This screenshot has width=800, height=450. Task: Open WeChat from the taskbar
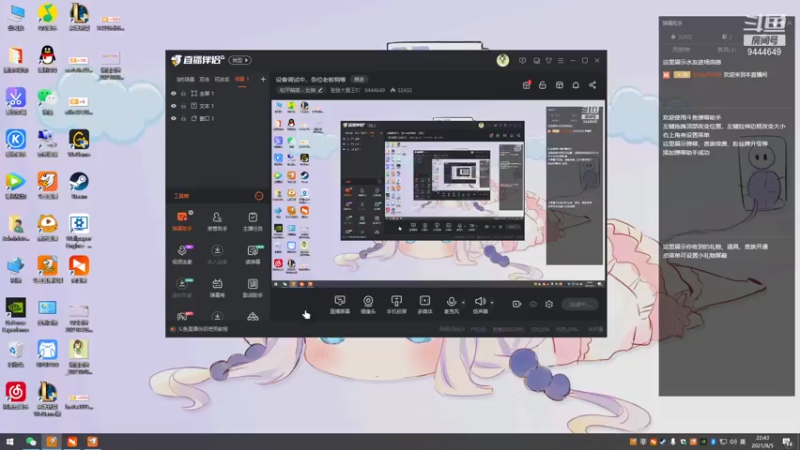[31, 442]
